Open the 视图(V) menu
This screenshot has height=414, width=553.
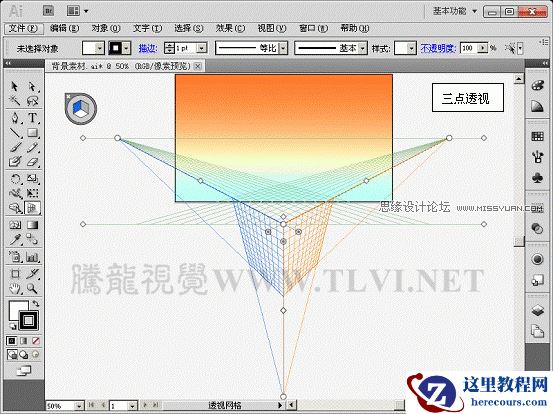[x=272, y=28]
